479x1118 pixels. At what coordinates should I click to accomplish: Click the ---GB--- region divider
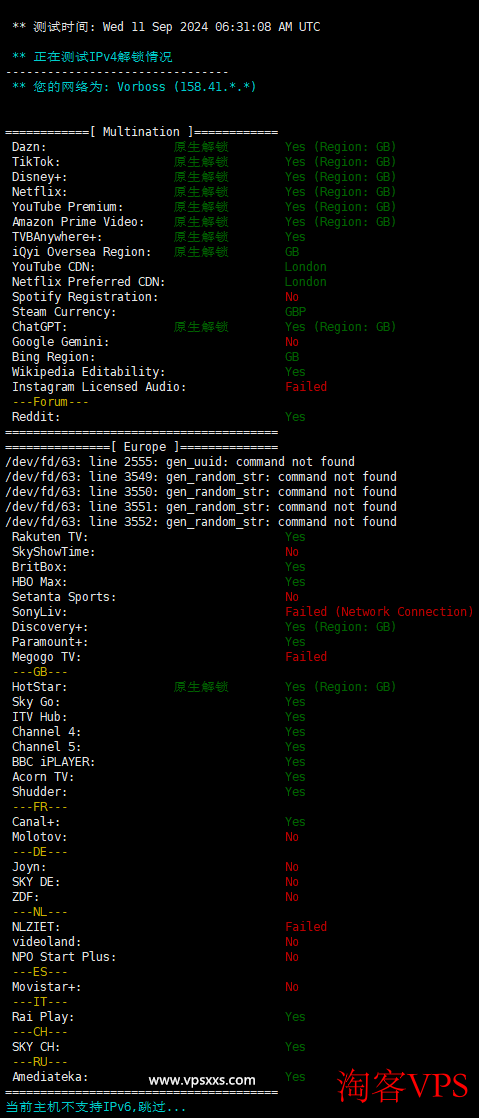[40, 672]
